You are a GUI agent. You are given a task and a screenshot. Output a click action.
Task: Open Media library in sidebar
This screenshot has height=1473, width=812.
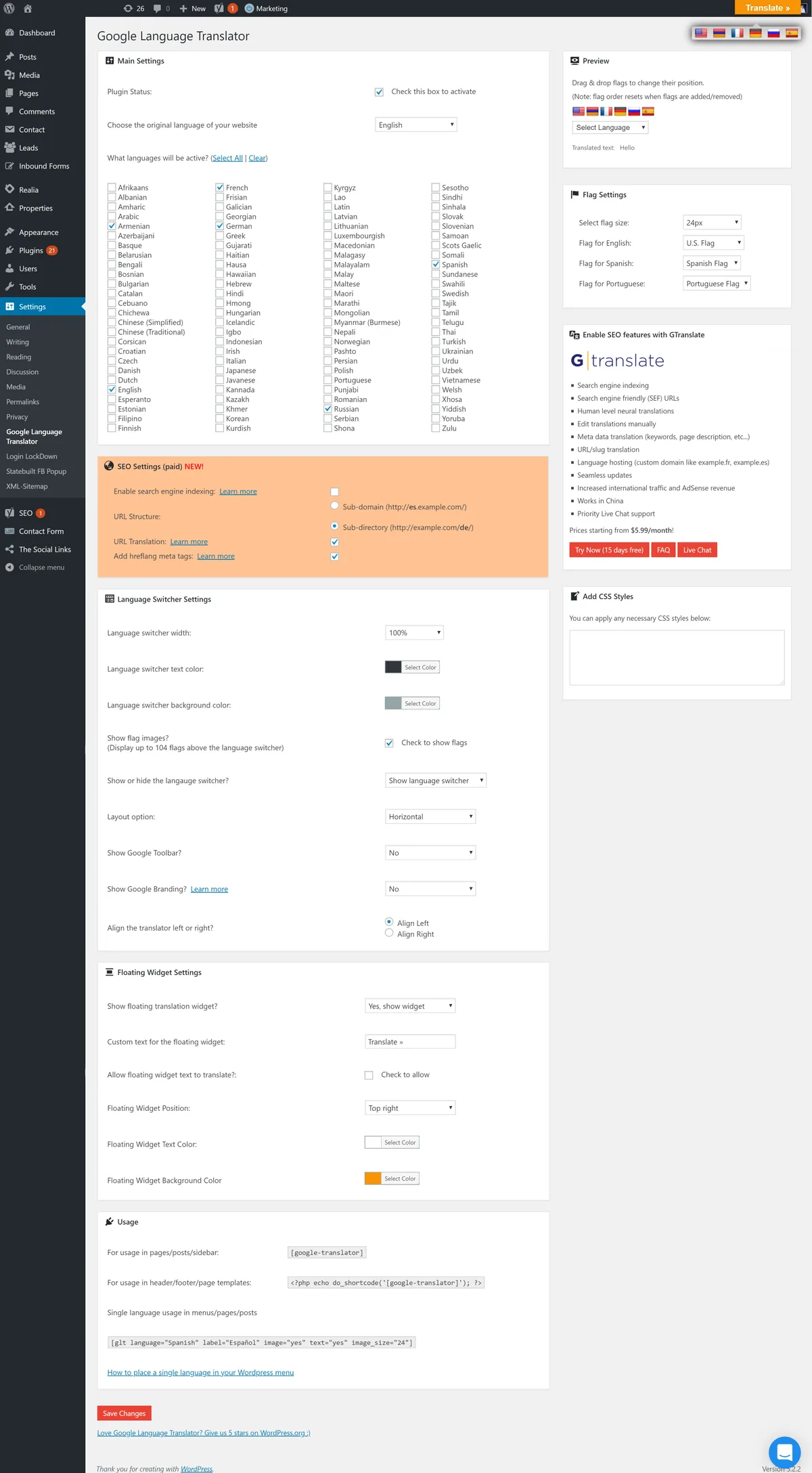(29, 75)
